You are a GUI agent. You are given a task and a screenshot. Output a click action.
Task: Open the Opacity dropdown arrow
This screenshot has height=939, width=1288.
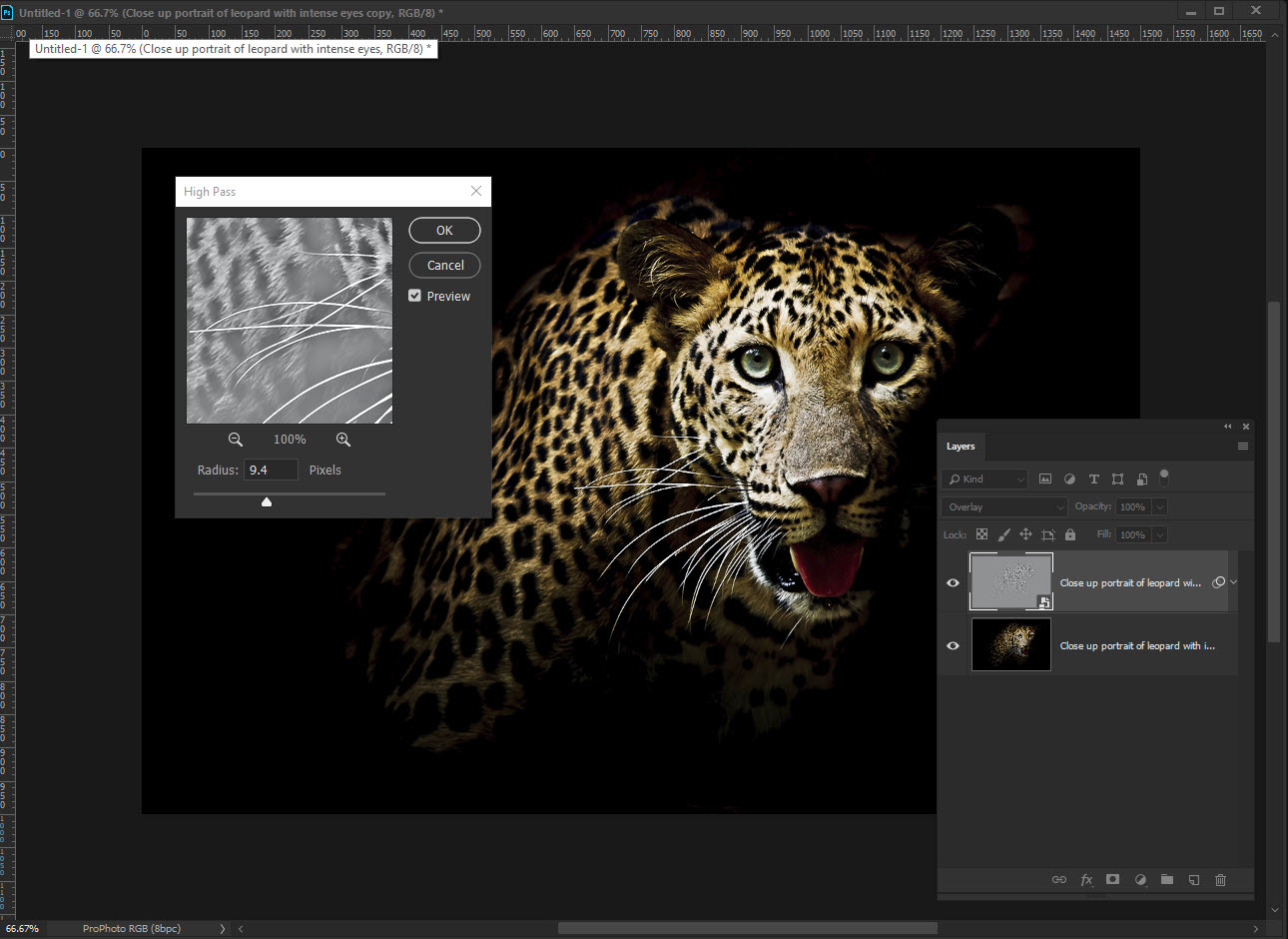point(1160,507)
